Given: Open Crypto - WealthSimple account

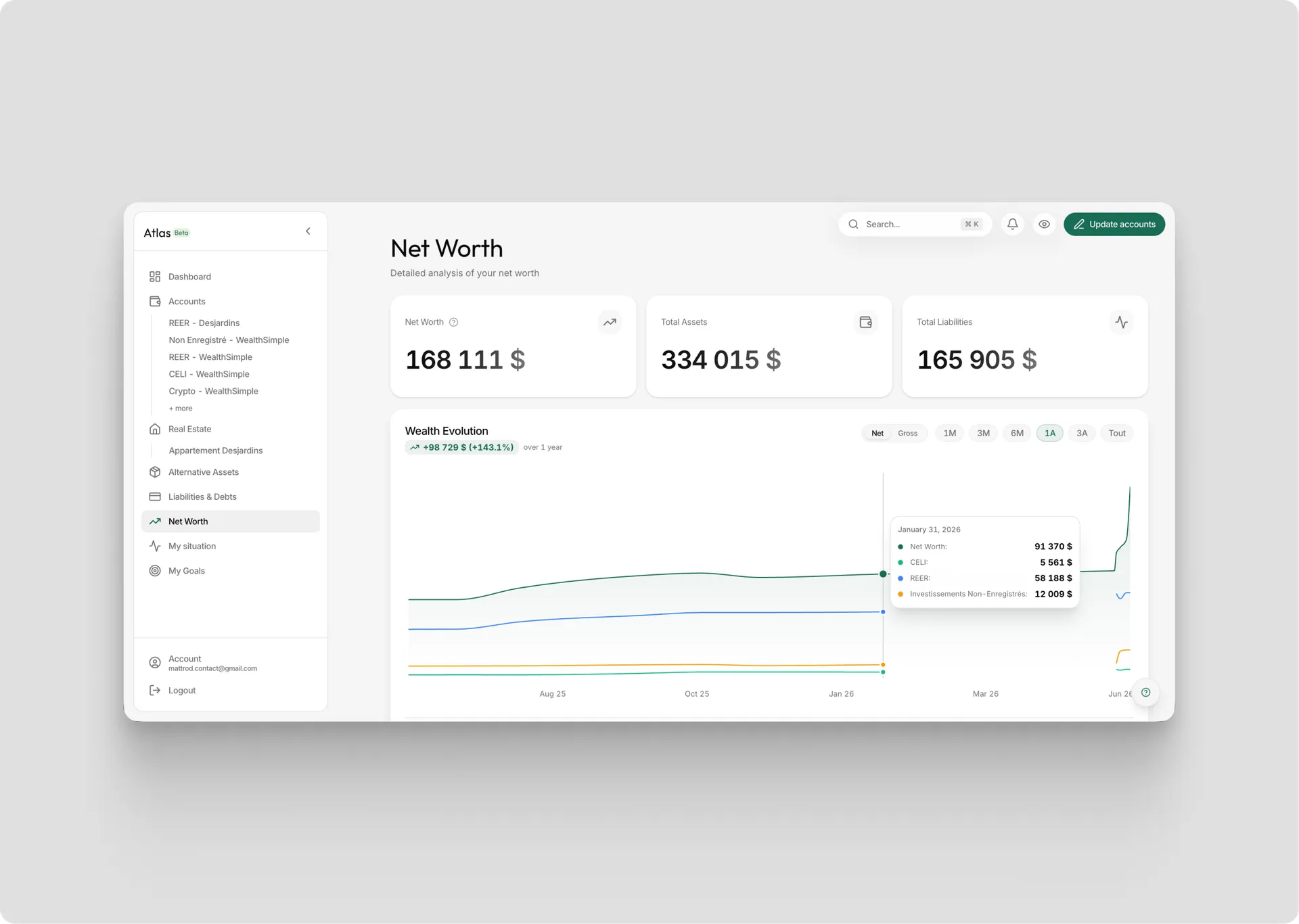Looking at the screenshot, I should click(214, 391).
